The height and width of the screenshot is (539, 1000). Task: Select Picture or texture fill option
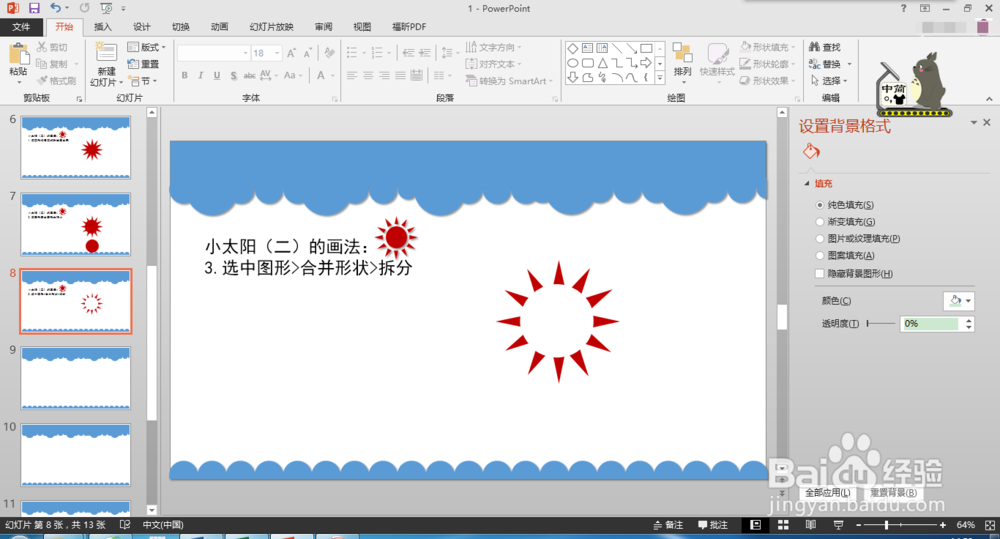(820, 239)
